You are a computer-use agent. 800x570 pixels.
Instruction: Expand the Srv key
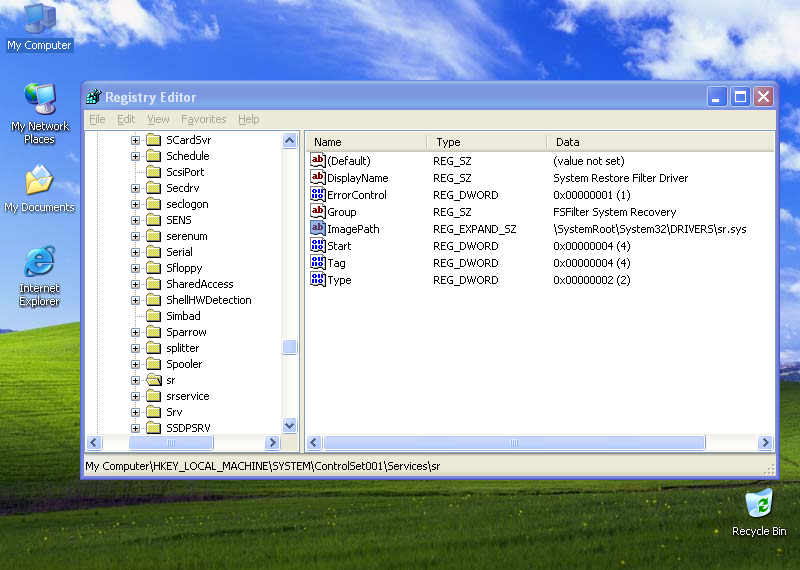pos(135,412)
